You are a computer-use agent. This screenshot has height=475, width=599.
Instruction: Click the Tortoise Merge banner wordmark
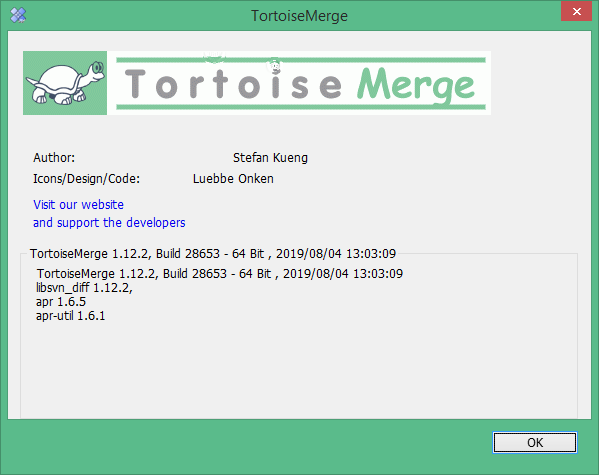point(299,83)
